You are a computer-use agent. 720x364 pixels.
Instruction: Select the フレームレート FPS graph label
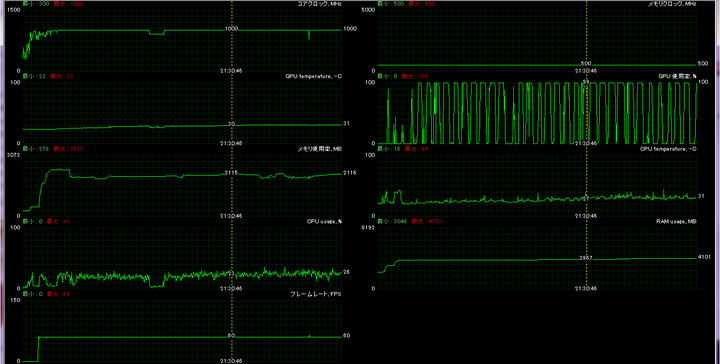coord(316,294)
